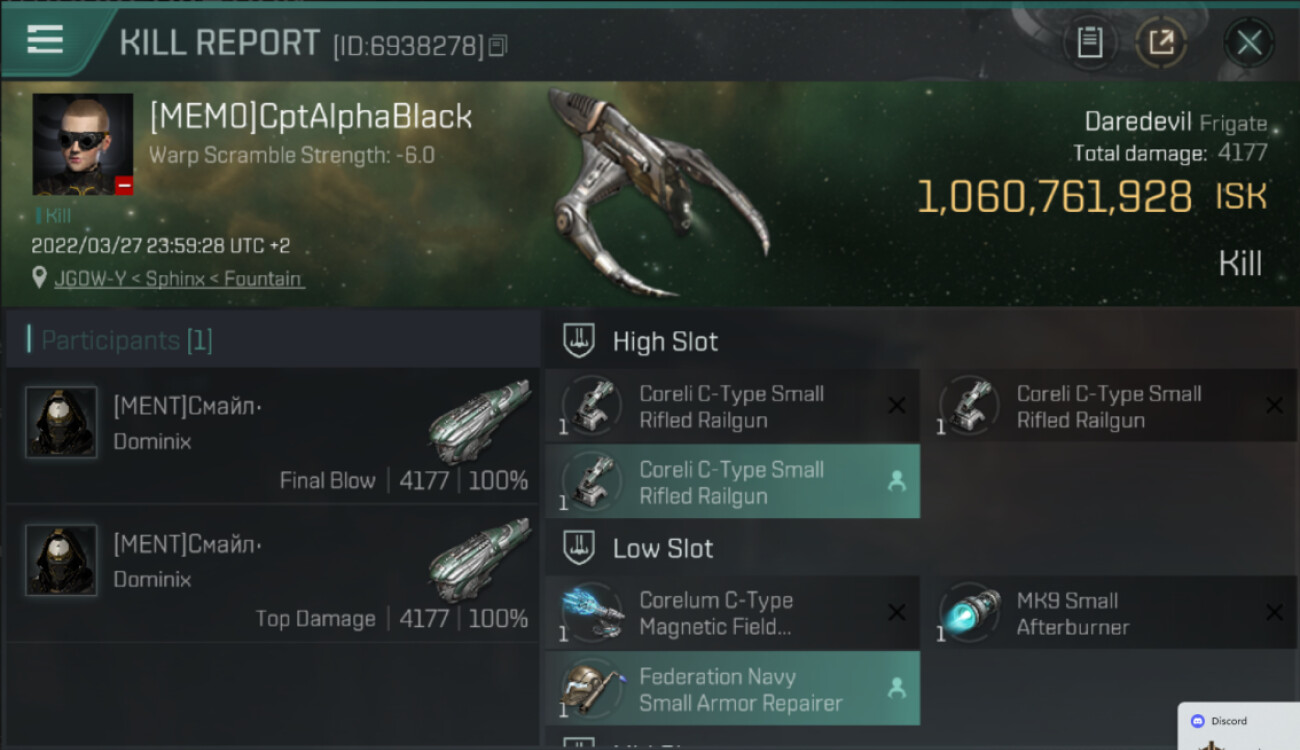Viewport: 1300px width, 750px height.
Task: Select the [MEMO]CptAlphaBlack pilot name
Action: click(310, 117)
